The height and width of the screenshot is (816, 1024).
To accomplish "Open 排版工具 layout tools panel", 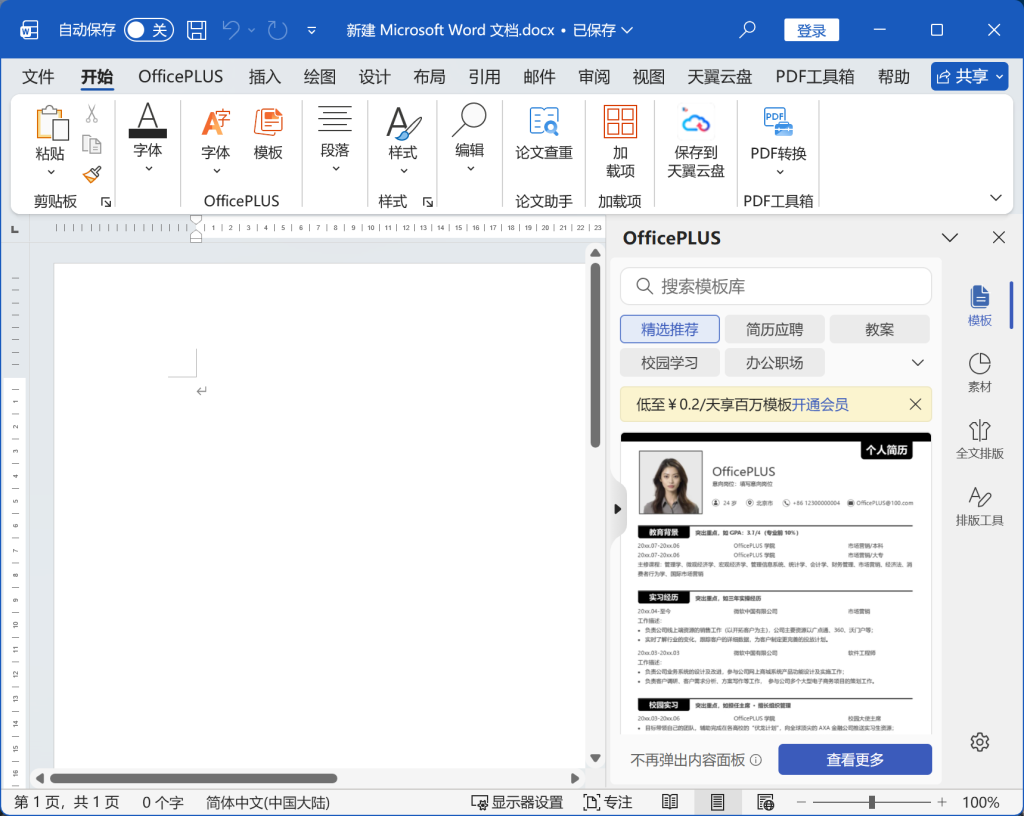I will 979,506.
